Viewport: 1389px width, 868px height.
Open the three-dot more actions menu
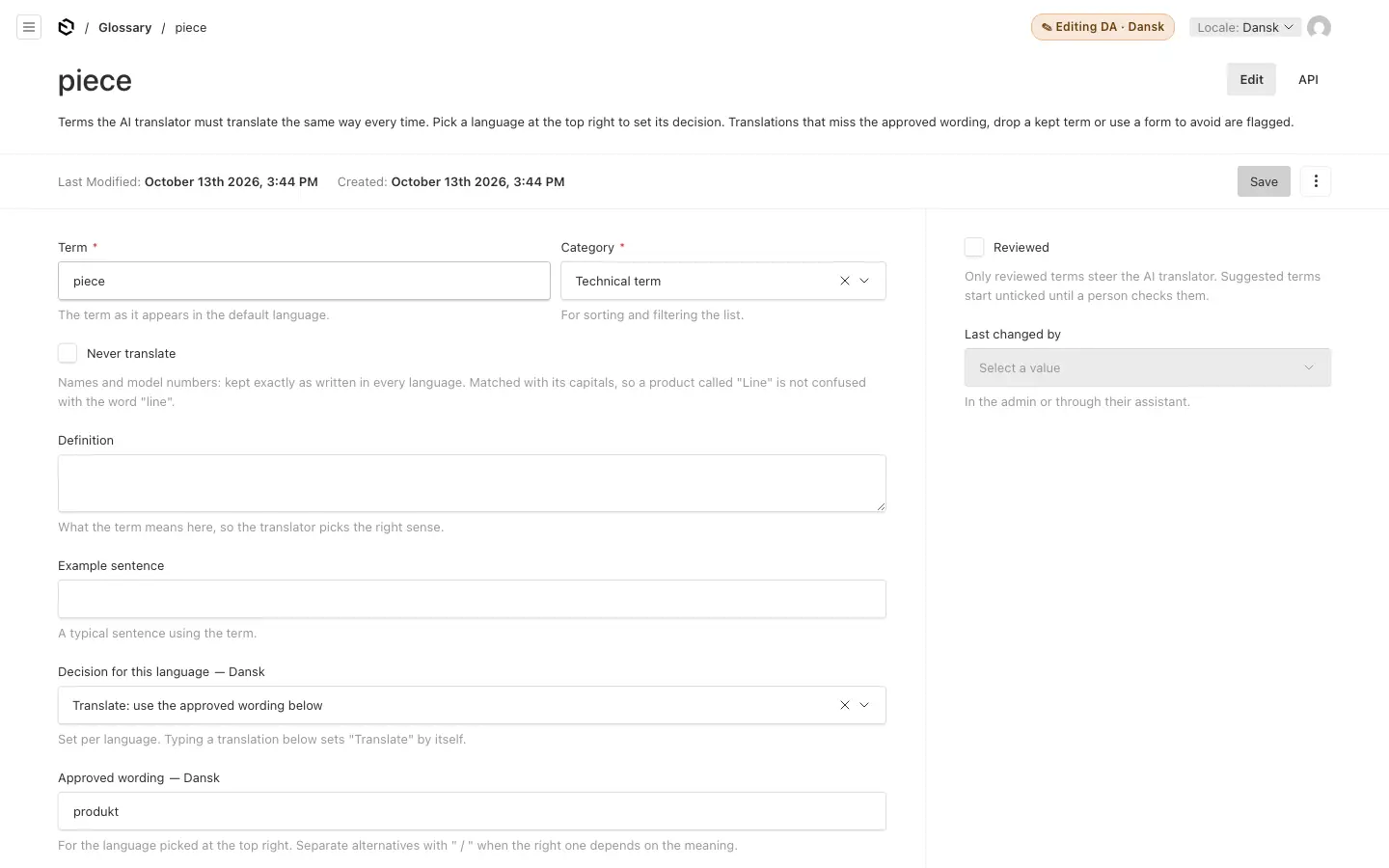[1316, 181]
